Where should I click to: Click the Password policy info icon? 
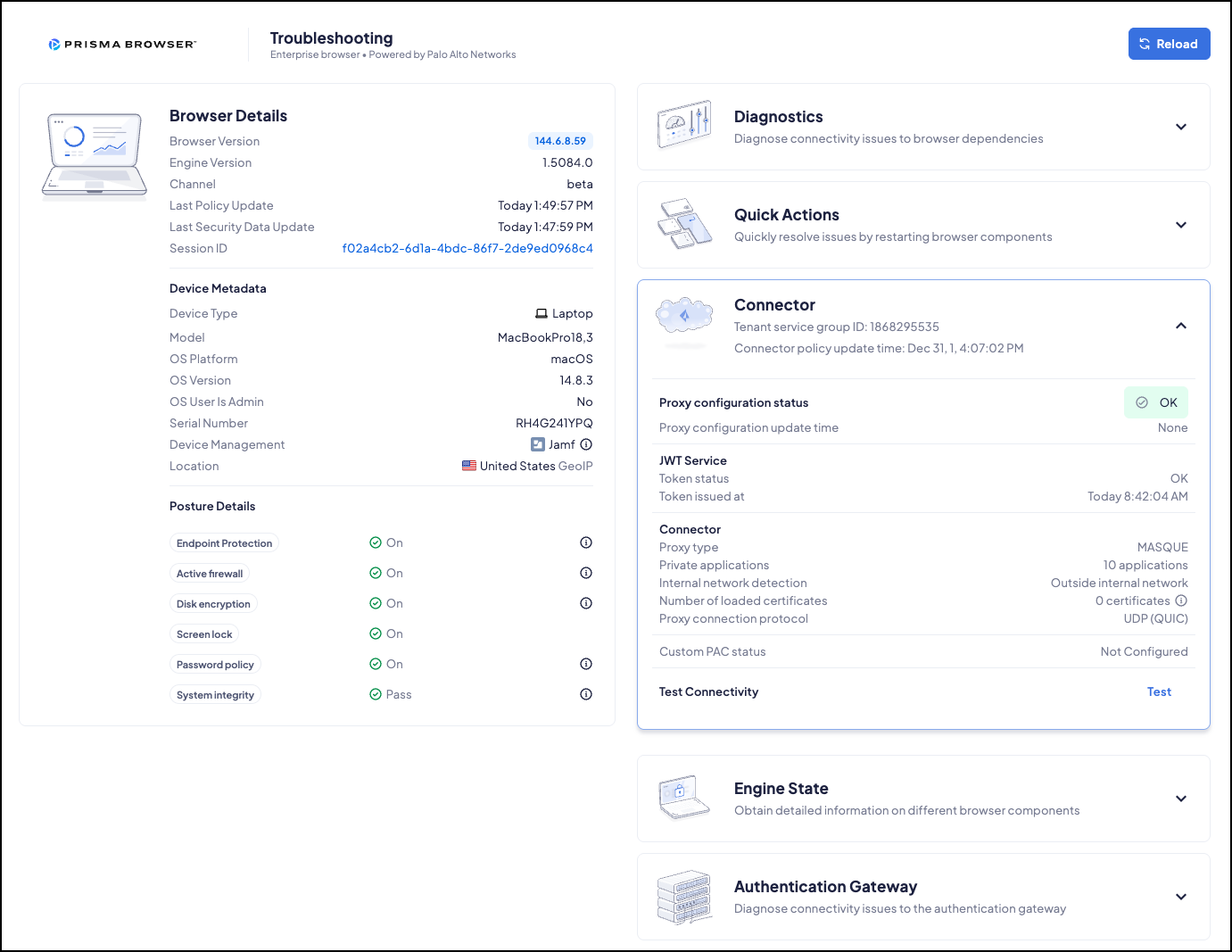tap(586, 664)
